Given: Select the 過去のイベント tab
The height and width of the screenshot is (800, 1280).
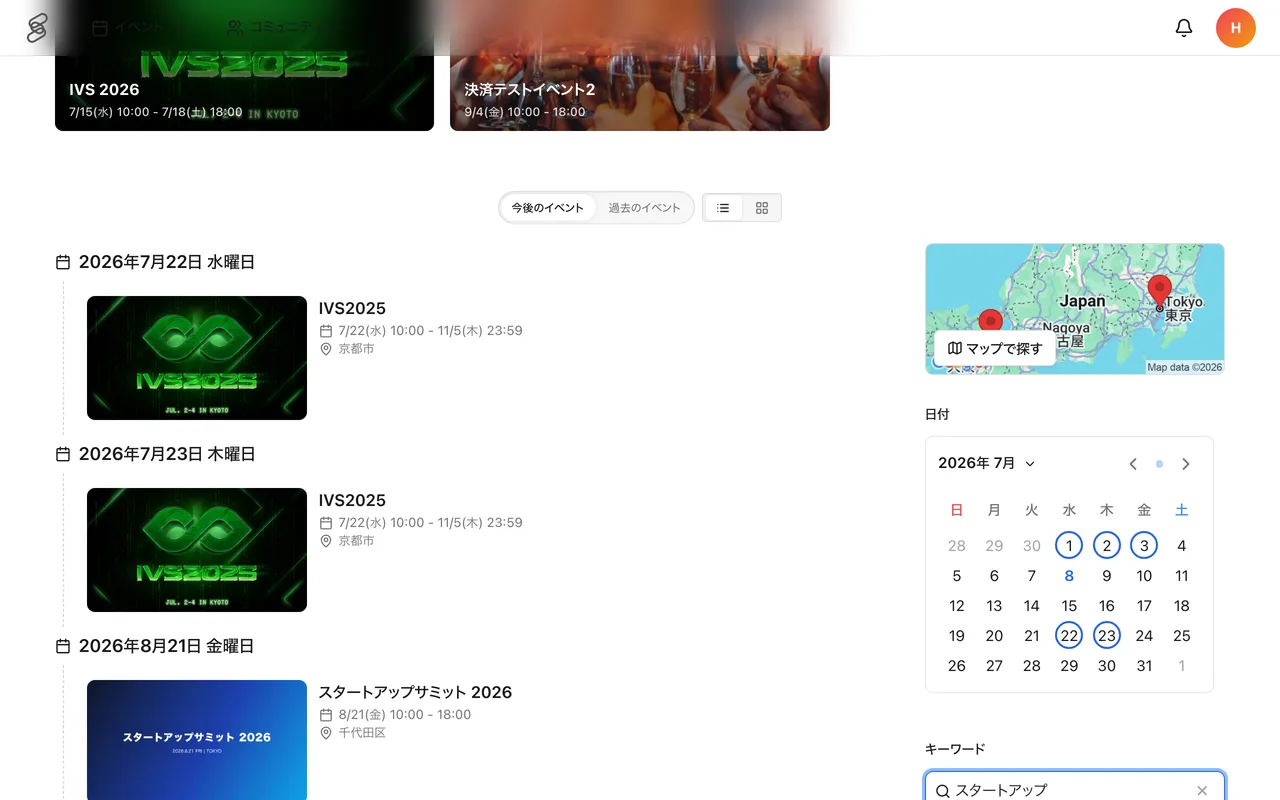Looking at the screenshot, I should pyautogui.click(x=645, y=208).
